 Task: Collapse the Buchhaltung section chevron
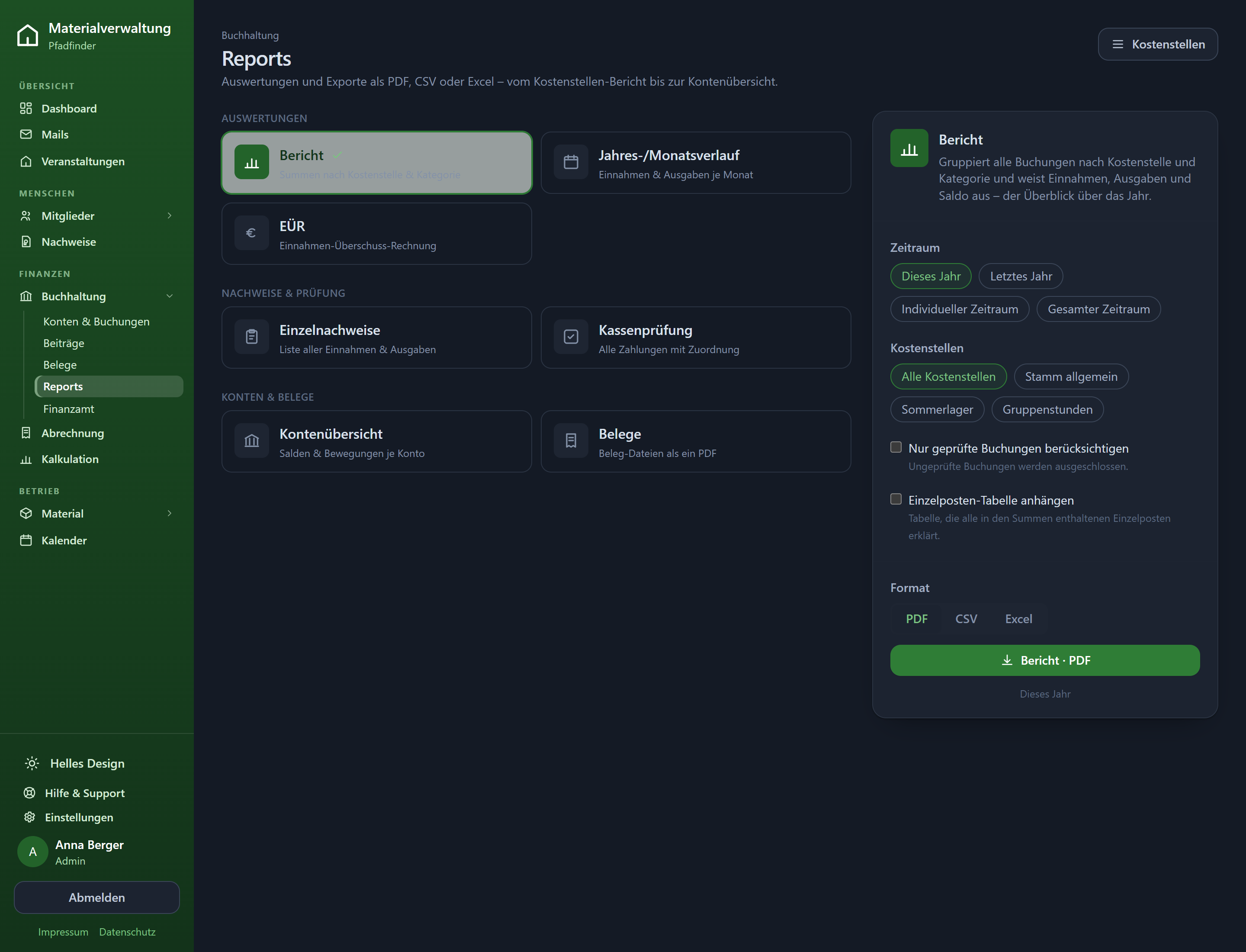(x=170, y=296)
